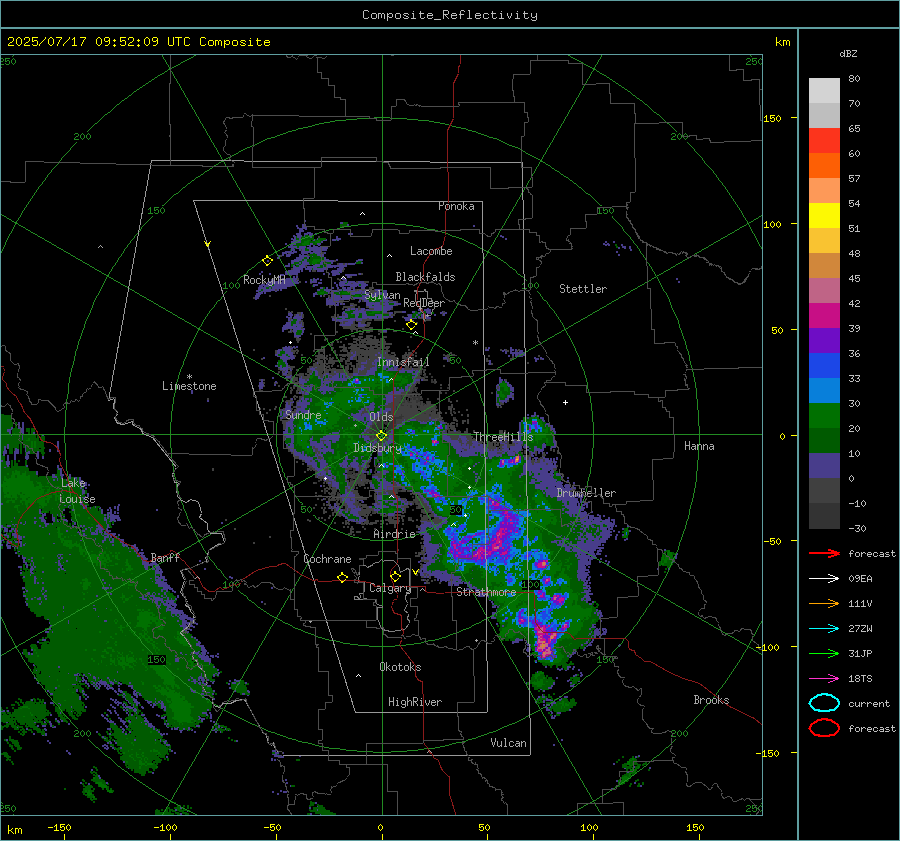Click the Sylvan label
Screen dimensions: 900x841
click(382, 295)
